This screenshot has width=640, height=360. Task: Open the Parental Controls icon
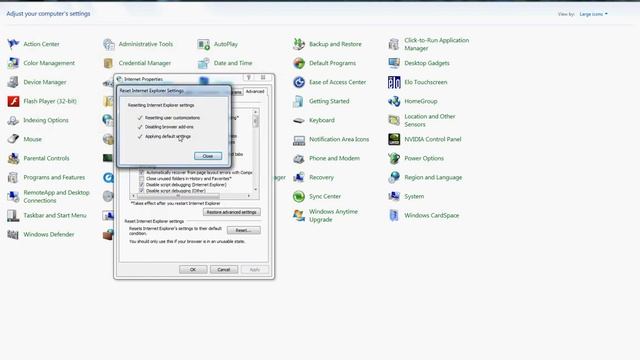(x=13, y=158)
